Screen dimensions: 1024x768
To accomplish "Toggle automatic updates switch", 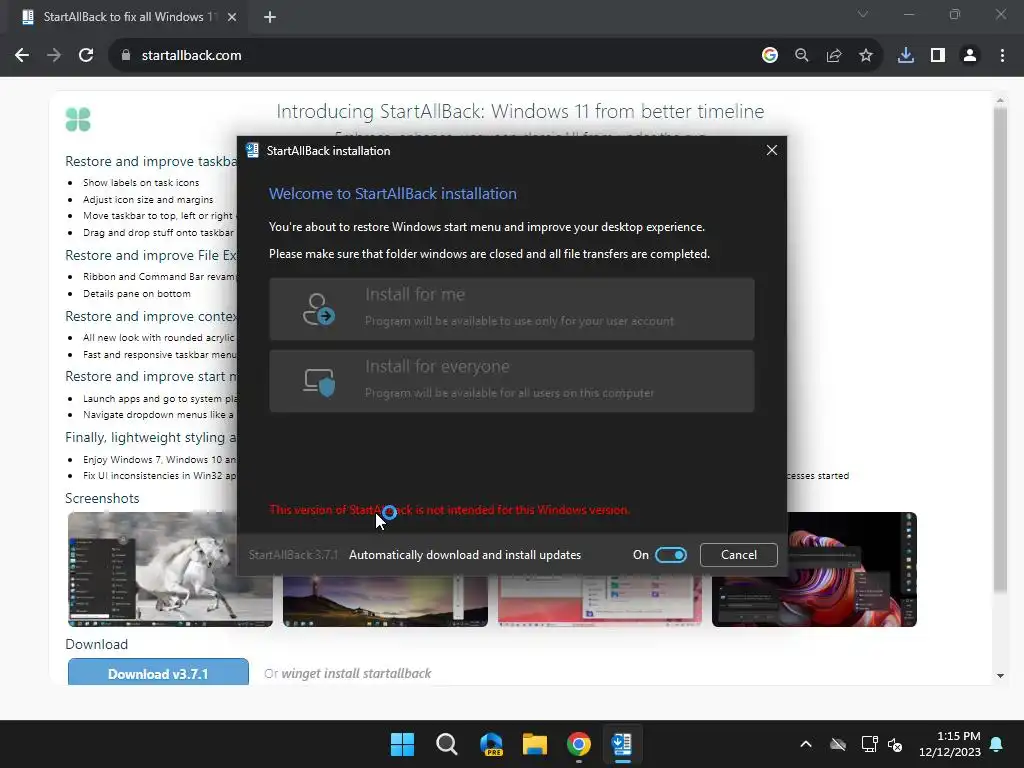I will click(671, 554).
